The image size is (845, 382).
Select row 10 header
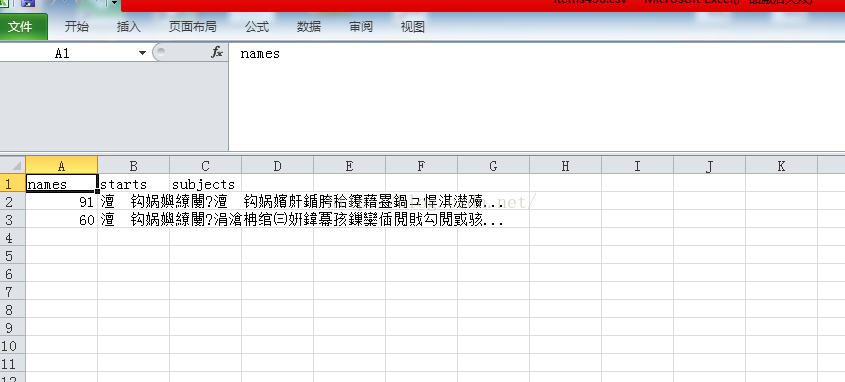[12, 345]
